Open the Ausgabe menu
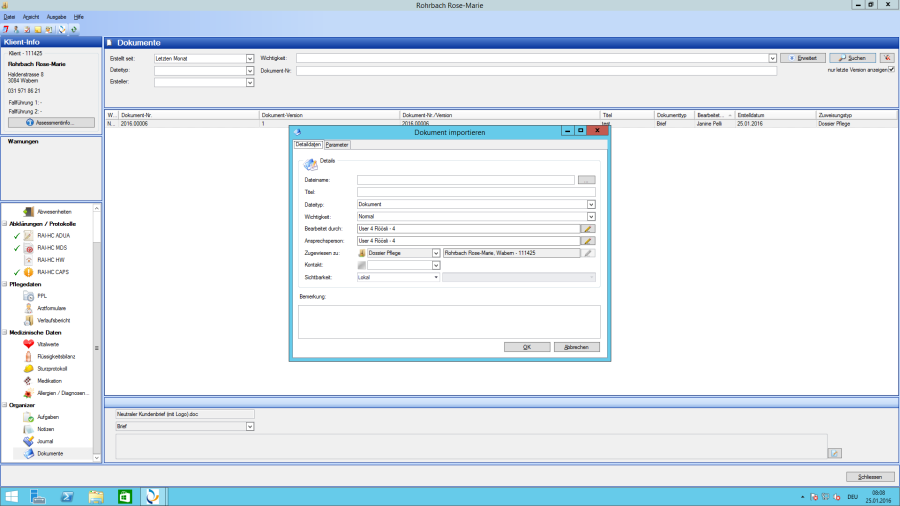This screenshot has height=506, width=900. point(56,17)
